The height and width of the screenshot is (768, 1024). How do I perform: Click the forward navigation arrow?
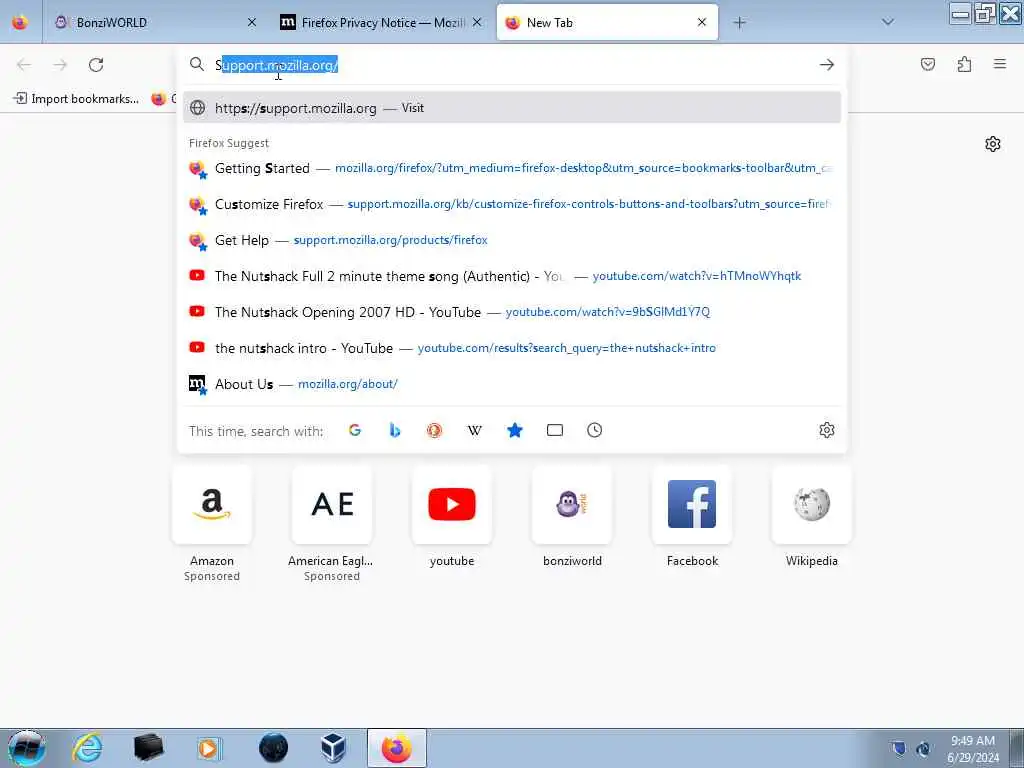(x=60, y=65)
